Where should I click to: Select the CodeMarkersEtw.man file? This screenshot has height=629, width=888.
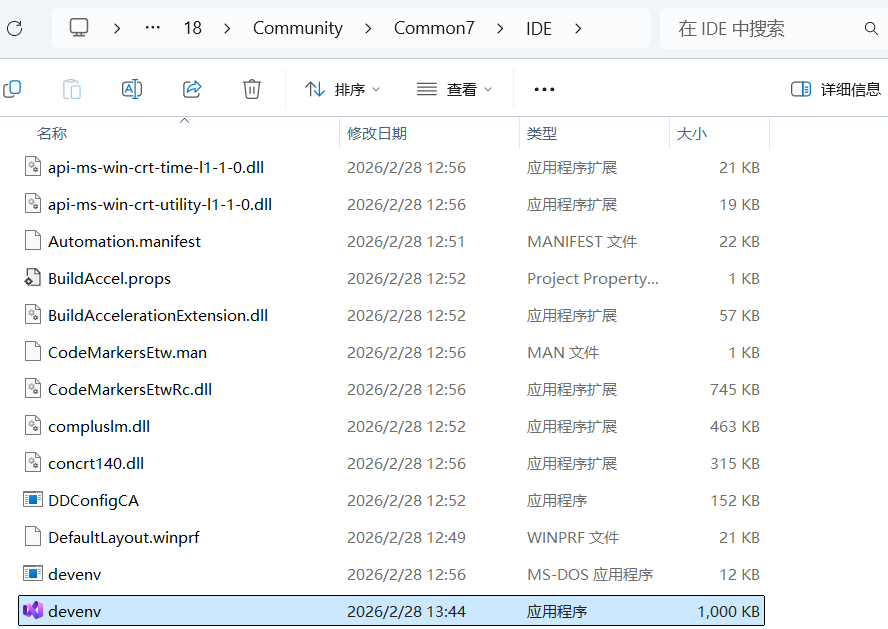pyautogui.click(x=391, y=353)
